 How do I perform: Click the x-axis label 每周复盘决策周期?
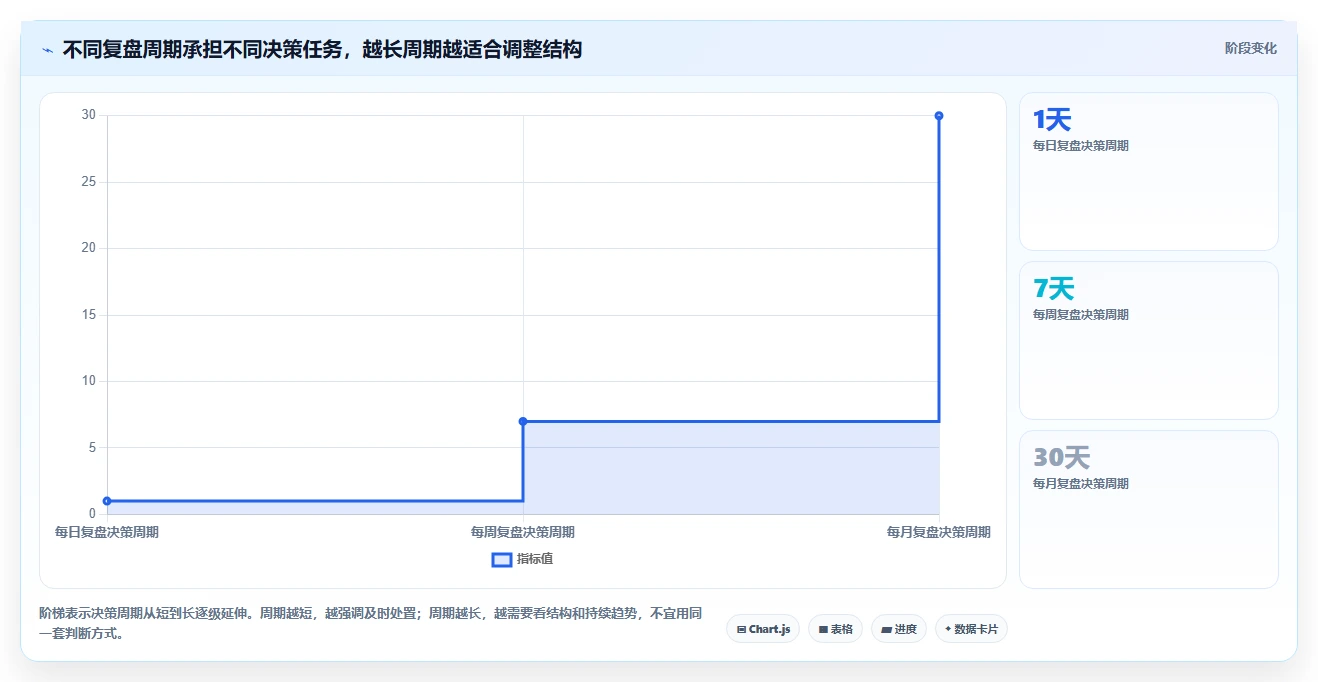click(x=523, y=532)
